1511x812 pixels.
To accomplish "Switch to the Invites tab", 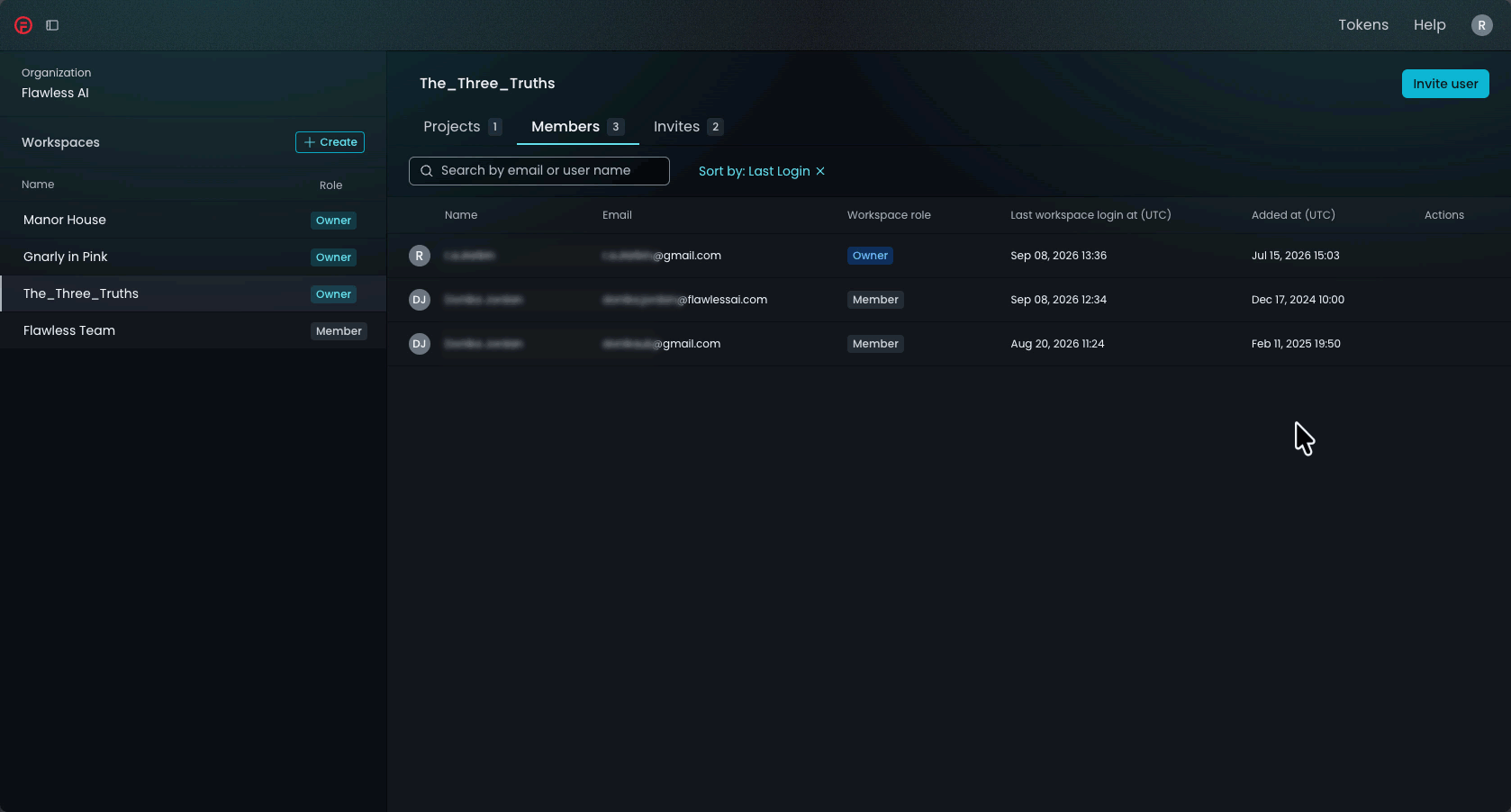I will pos(688,127).
